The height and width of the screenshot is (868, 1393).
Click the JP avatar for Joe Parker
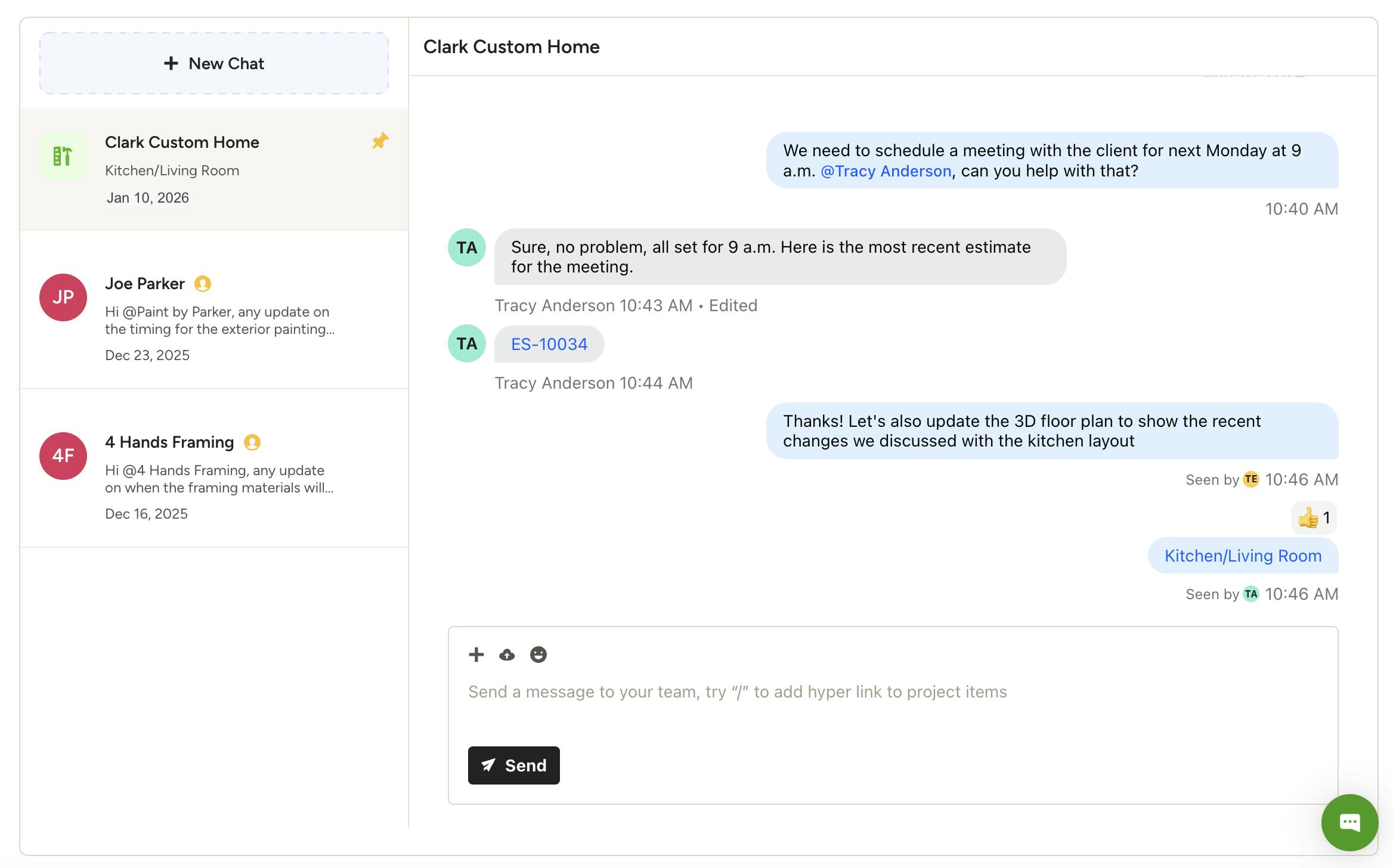coord(63,297)
